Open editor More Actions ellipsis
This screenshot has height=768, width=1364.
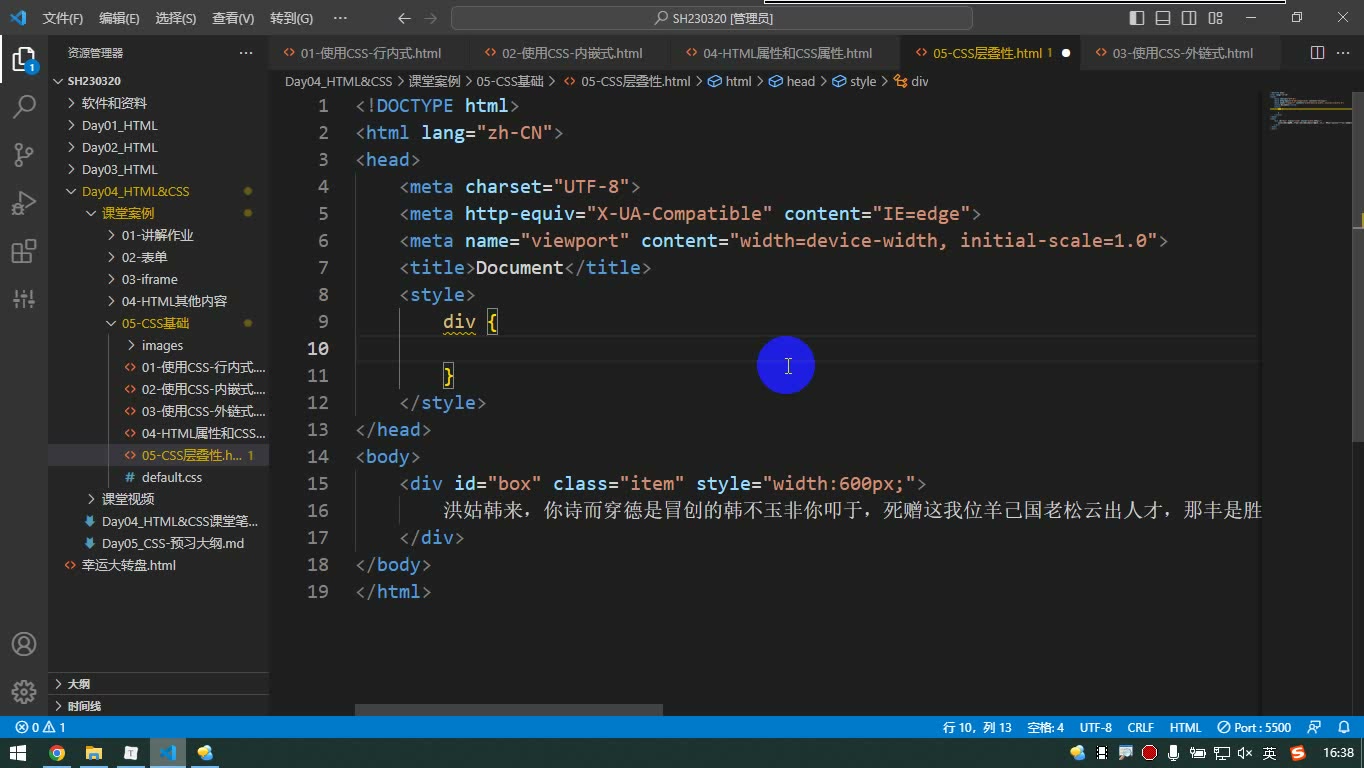pos(1343,53)
